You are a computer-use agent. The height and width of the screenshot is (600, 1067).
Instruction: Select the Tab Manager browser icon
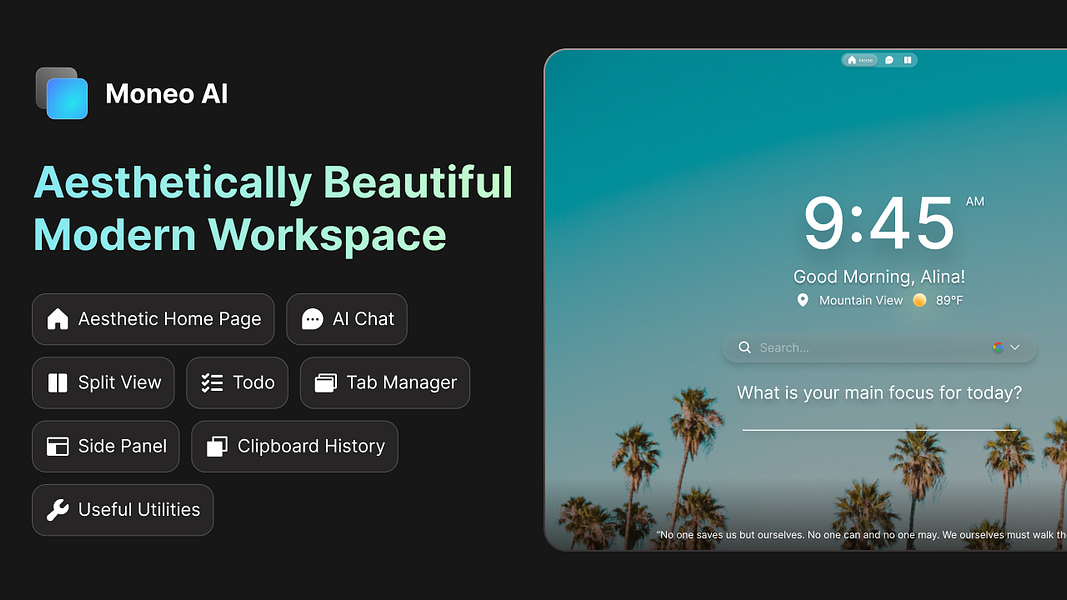pyautogui.click(x=324, y=383)
